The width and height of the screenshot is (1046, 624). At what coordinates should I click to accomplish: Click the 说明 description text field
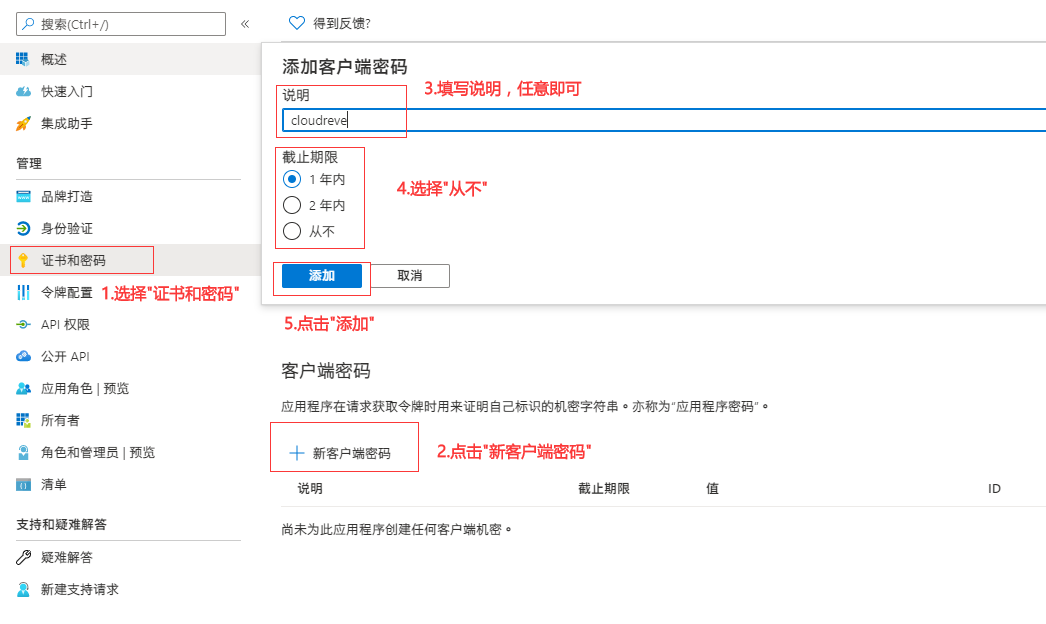[x=660, y=120]
